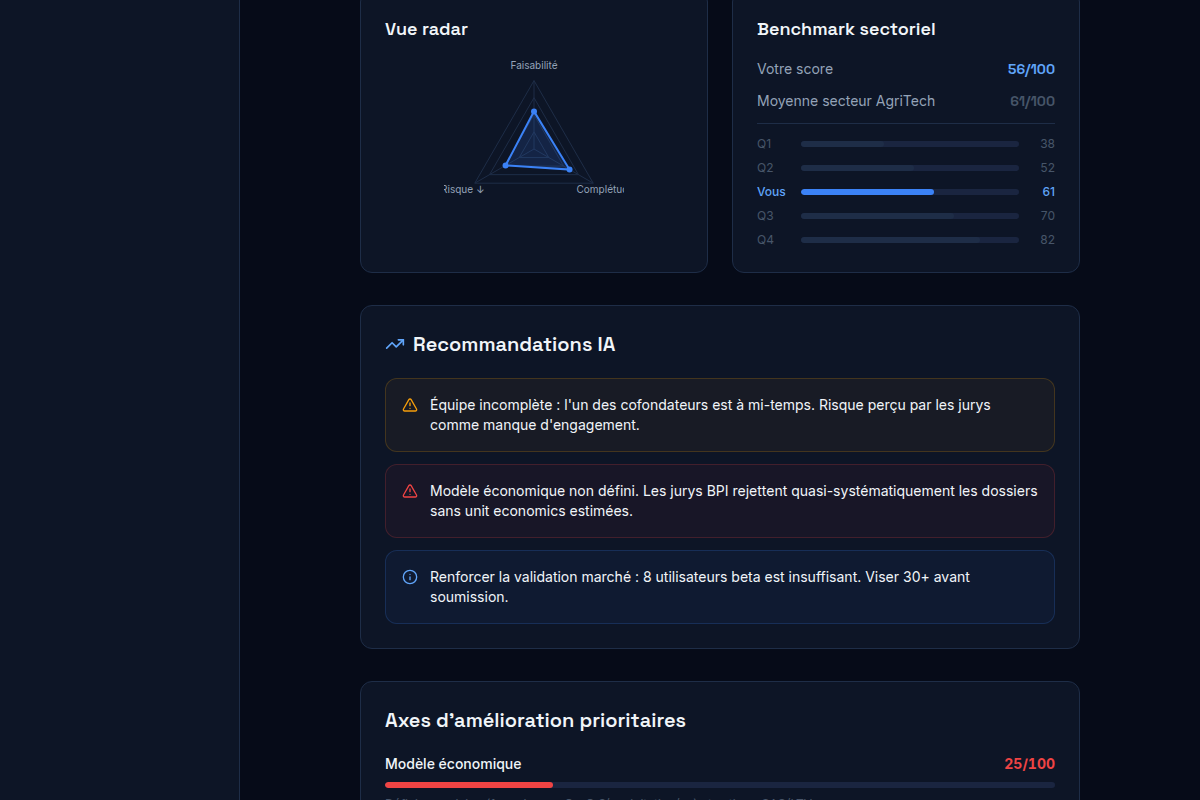Click the Q4 progress bar
The height and width of the screenshot is (800, 1200).
(910, 240)
